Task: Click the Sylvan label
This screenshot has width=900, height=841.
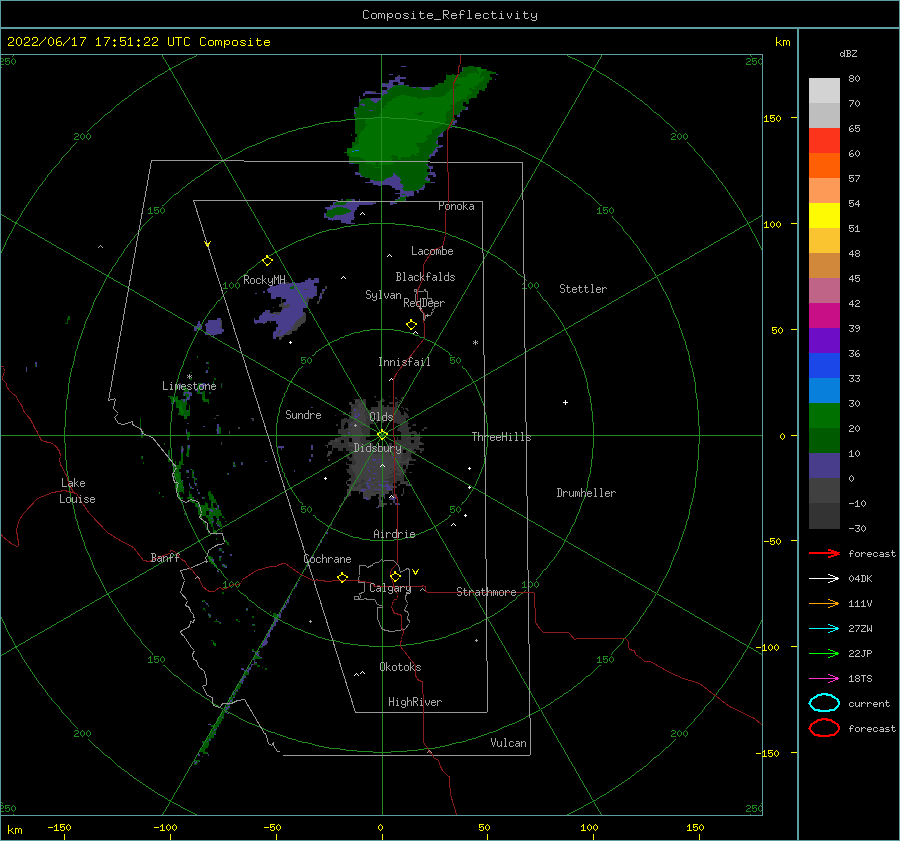Action: [x=383, y=295]
